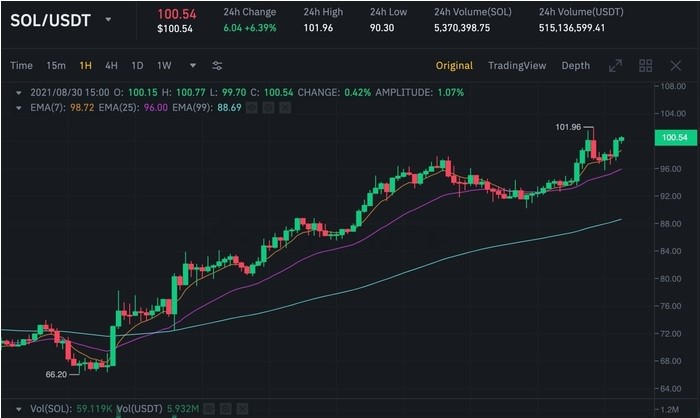Click the EMA(7) value 98.72

pos(82,108)
